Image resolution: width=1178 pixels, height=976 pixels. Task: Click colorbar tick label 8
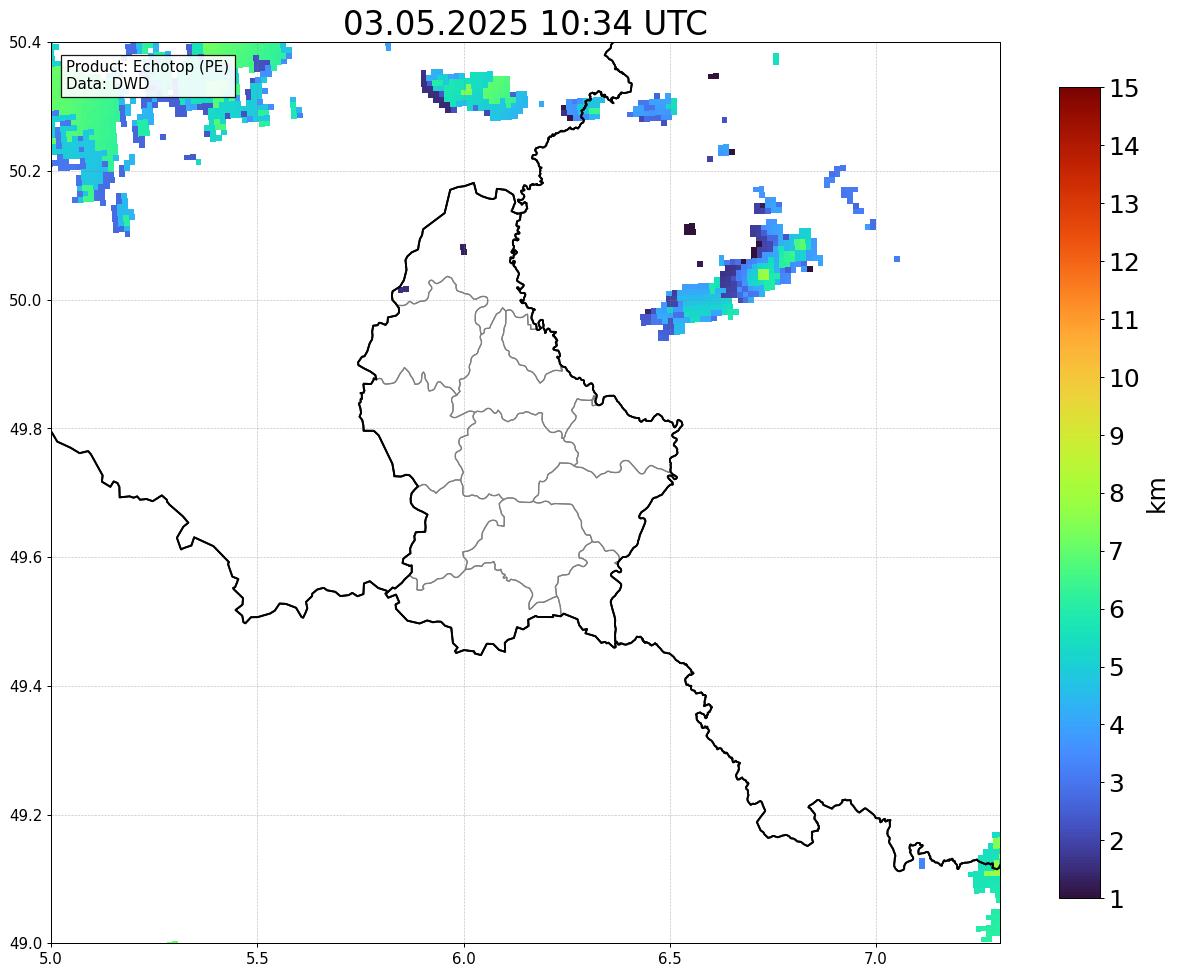[x=1117, y=494]
